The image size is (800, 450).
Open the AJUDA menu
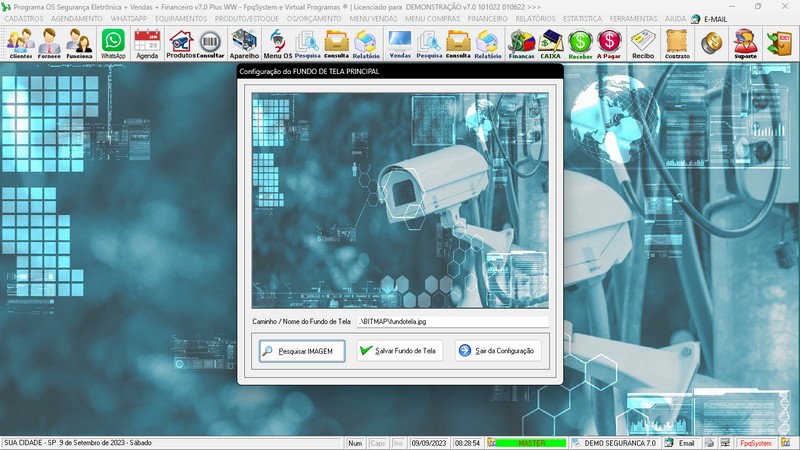point(675,19)
